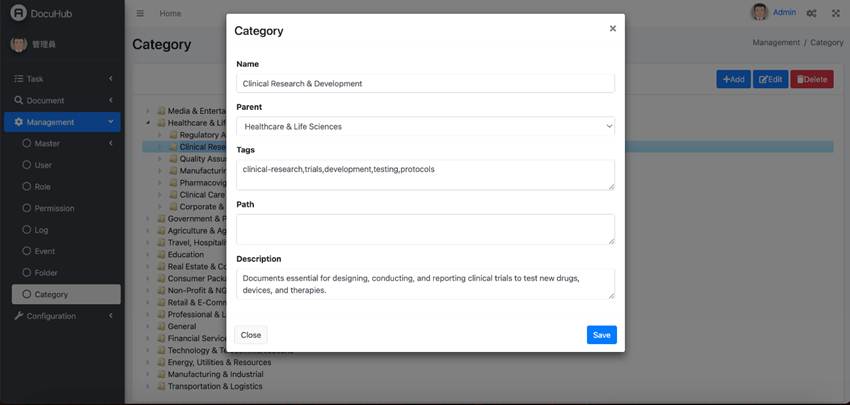Open the Parent dropdown showing Healthcare & Life Sciences

(426, 126)
